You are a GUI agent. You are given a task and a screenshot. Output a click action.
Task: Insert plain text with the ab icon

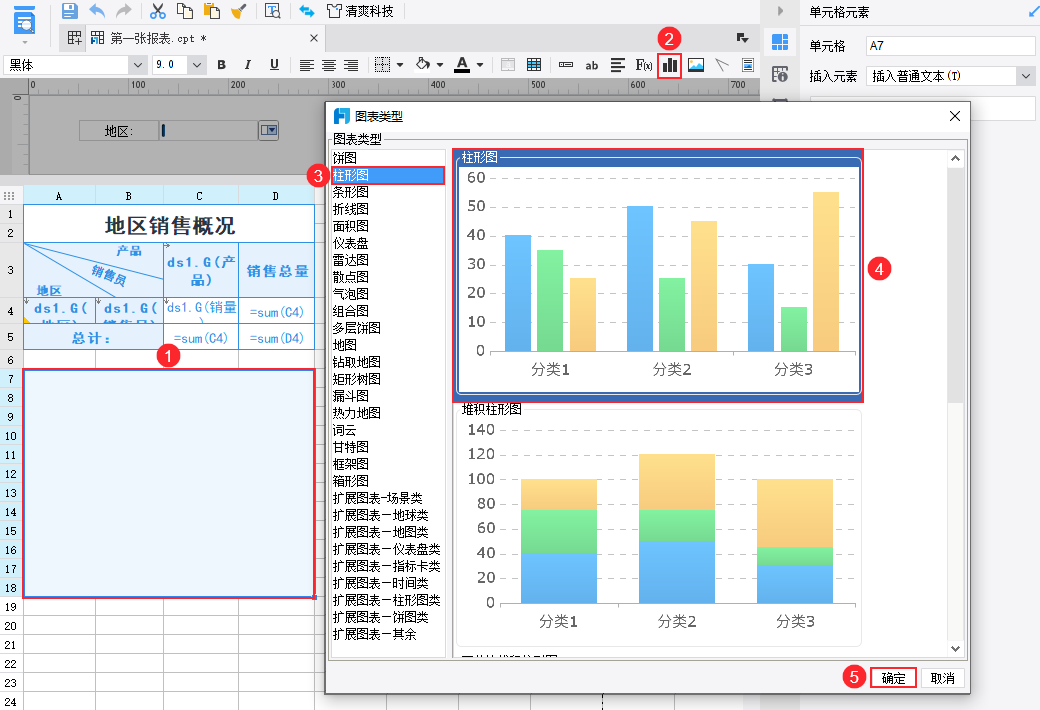pos(592,65)
